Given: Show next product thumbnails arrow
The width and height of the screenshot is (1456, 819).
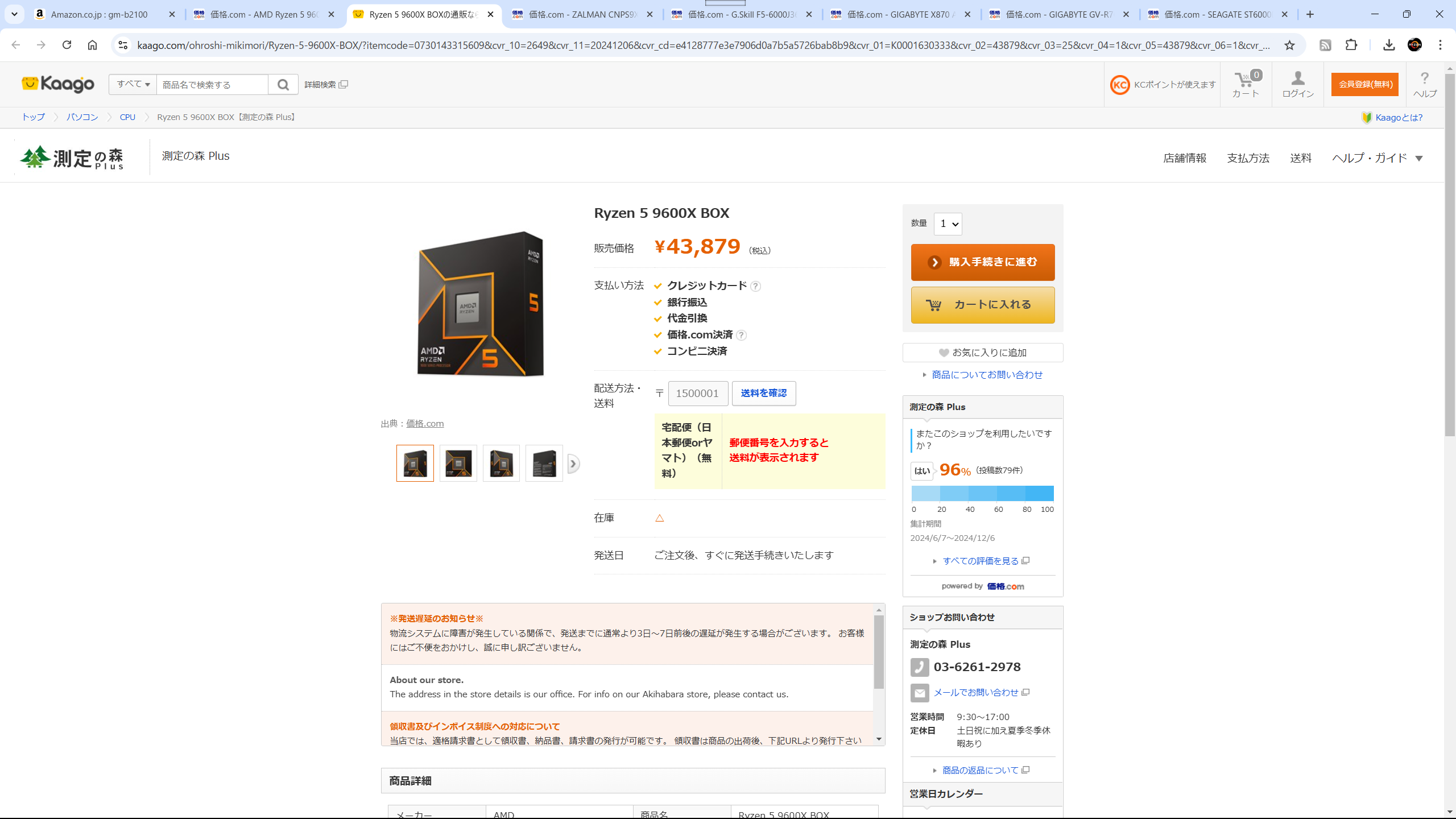Looking at the screenshot, I should pos(573,464).
